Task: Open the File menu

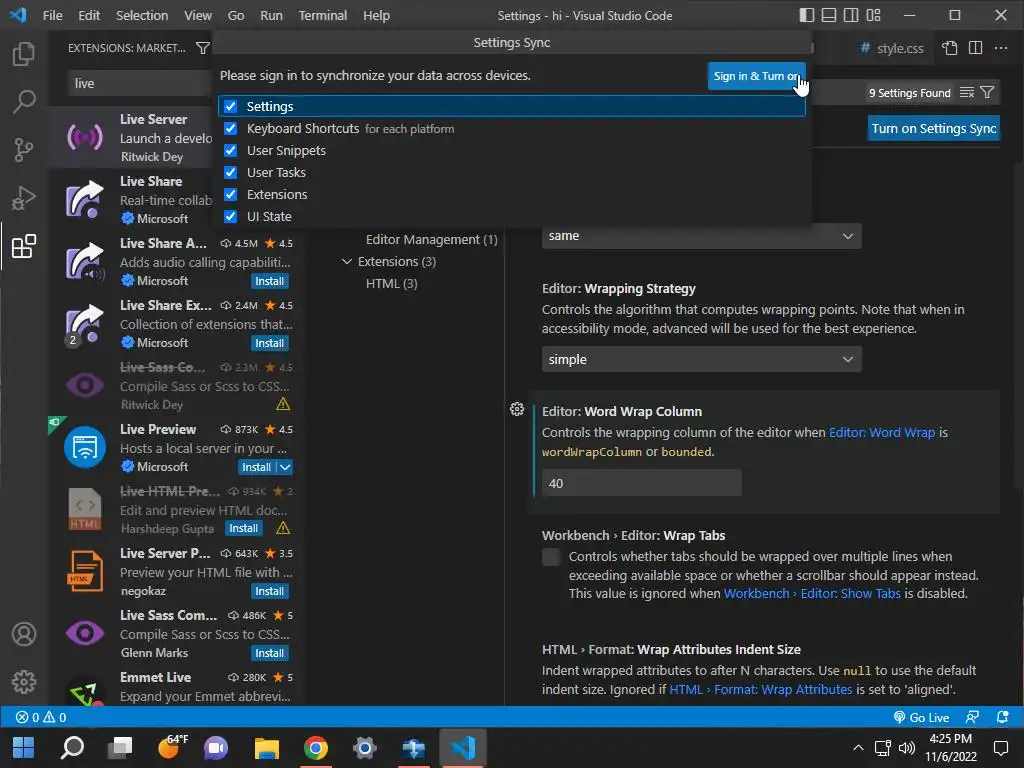Action: (52, 15)
